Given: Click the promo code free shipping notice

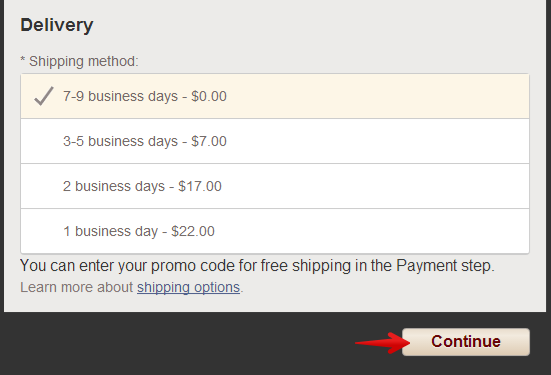Looking at the screenshot, I should (x=257, y=266).
